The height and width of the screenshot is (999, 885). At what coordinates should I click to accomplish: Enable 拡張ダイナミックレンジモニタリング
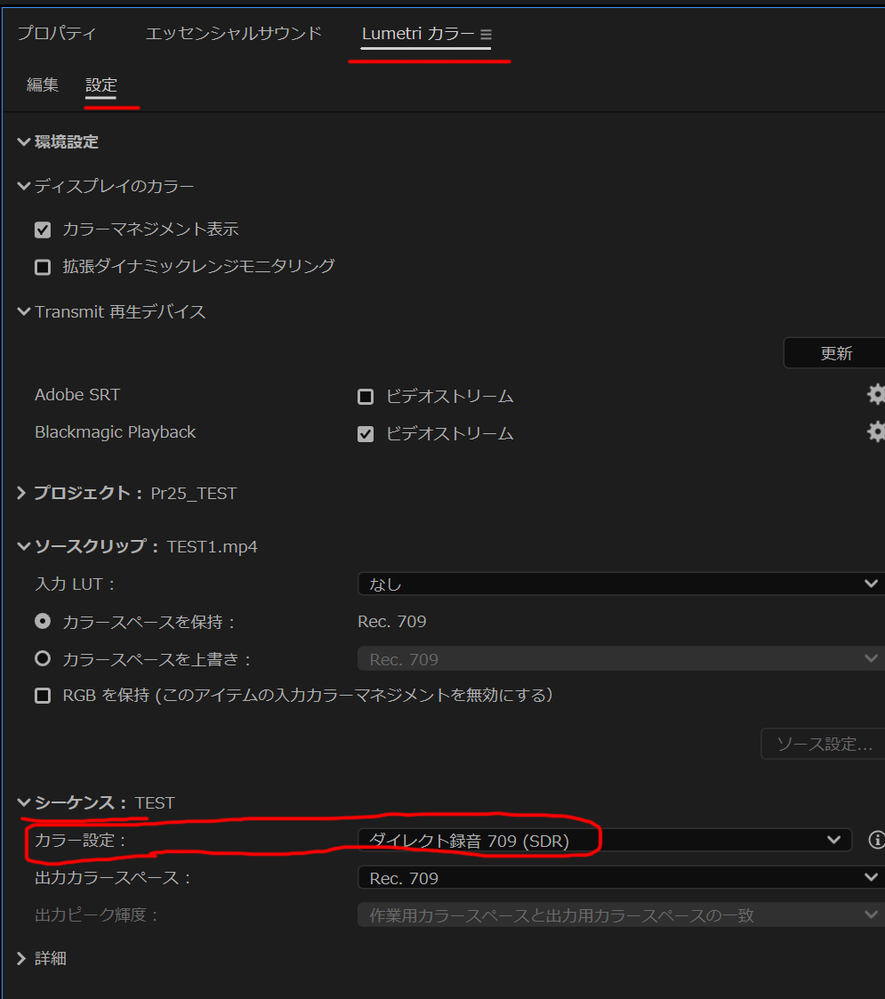[x=42, y=266]
